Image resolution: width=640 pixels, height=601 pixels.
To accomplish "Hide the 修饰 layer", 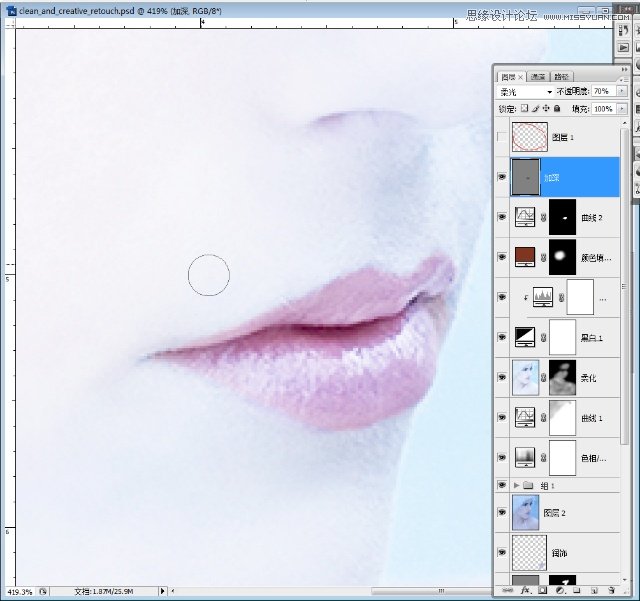I will [x=502, y=552].
